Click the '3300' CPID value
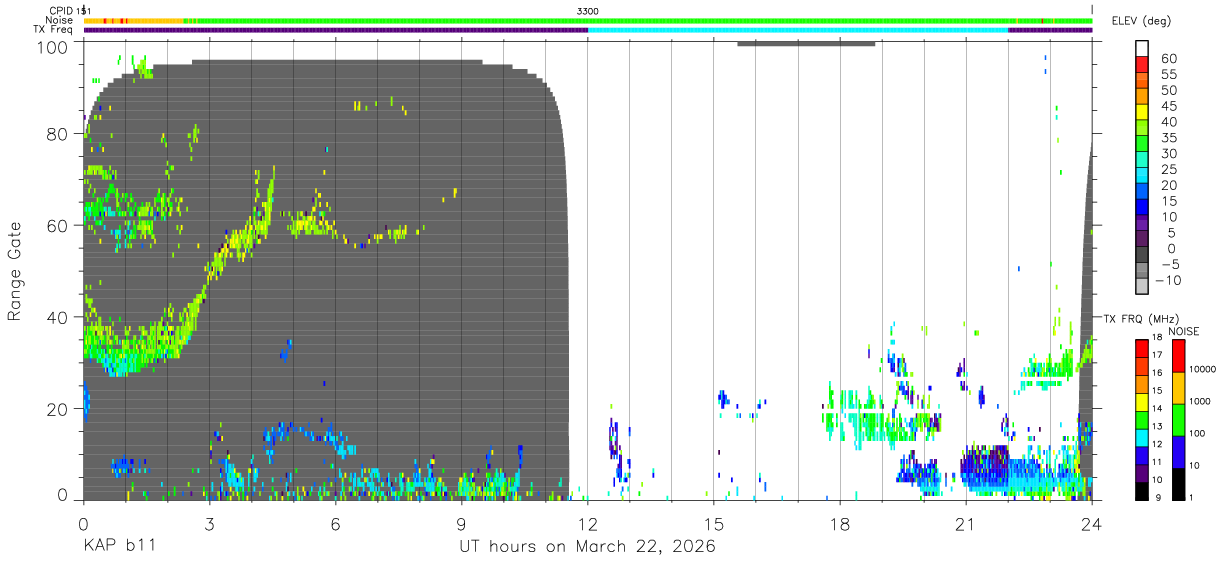 588,10
